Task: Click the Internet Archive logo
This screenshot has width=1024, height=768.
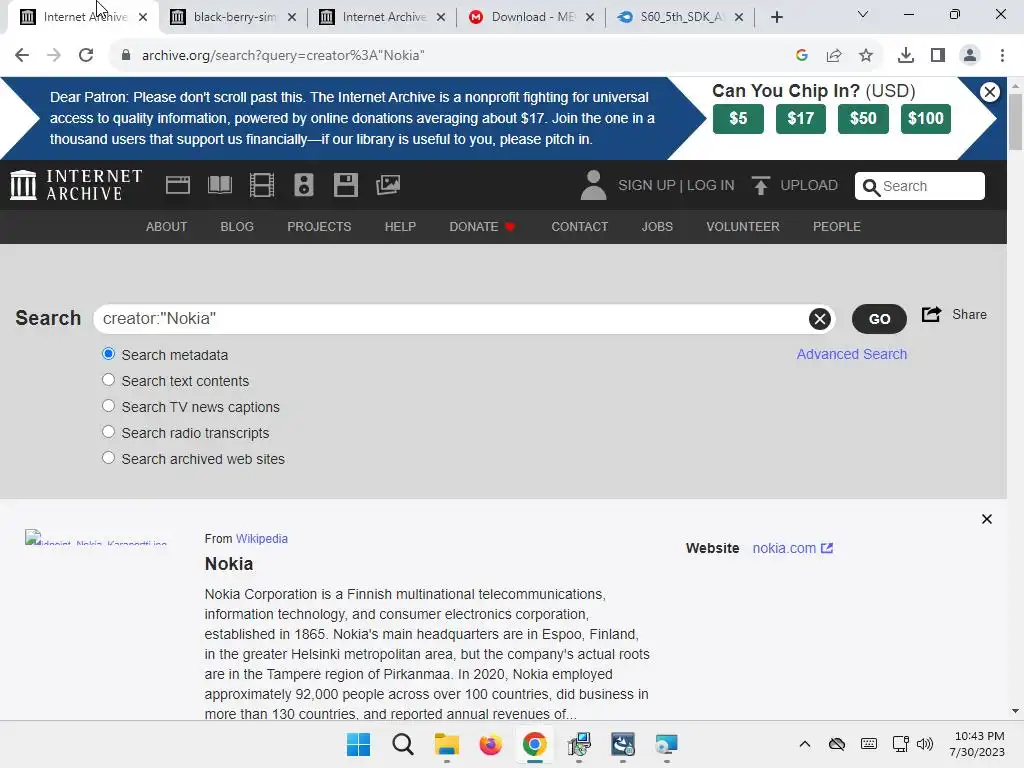Action: [76, 185]
